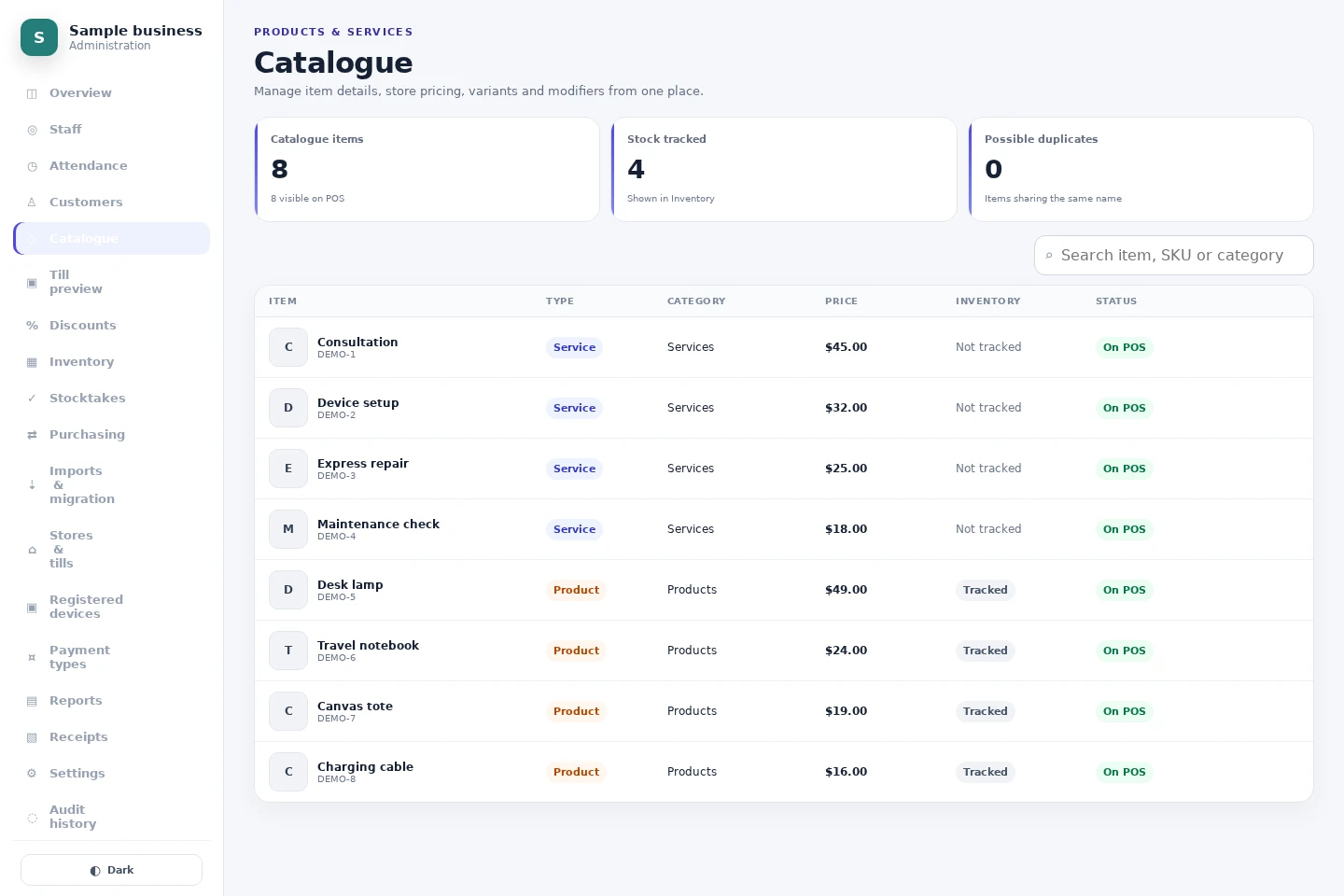The height and width of the screenshot is (896, 1344).
Task: Click the Device setup letter avatar
Action: click(x=288, y=408)
